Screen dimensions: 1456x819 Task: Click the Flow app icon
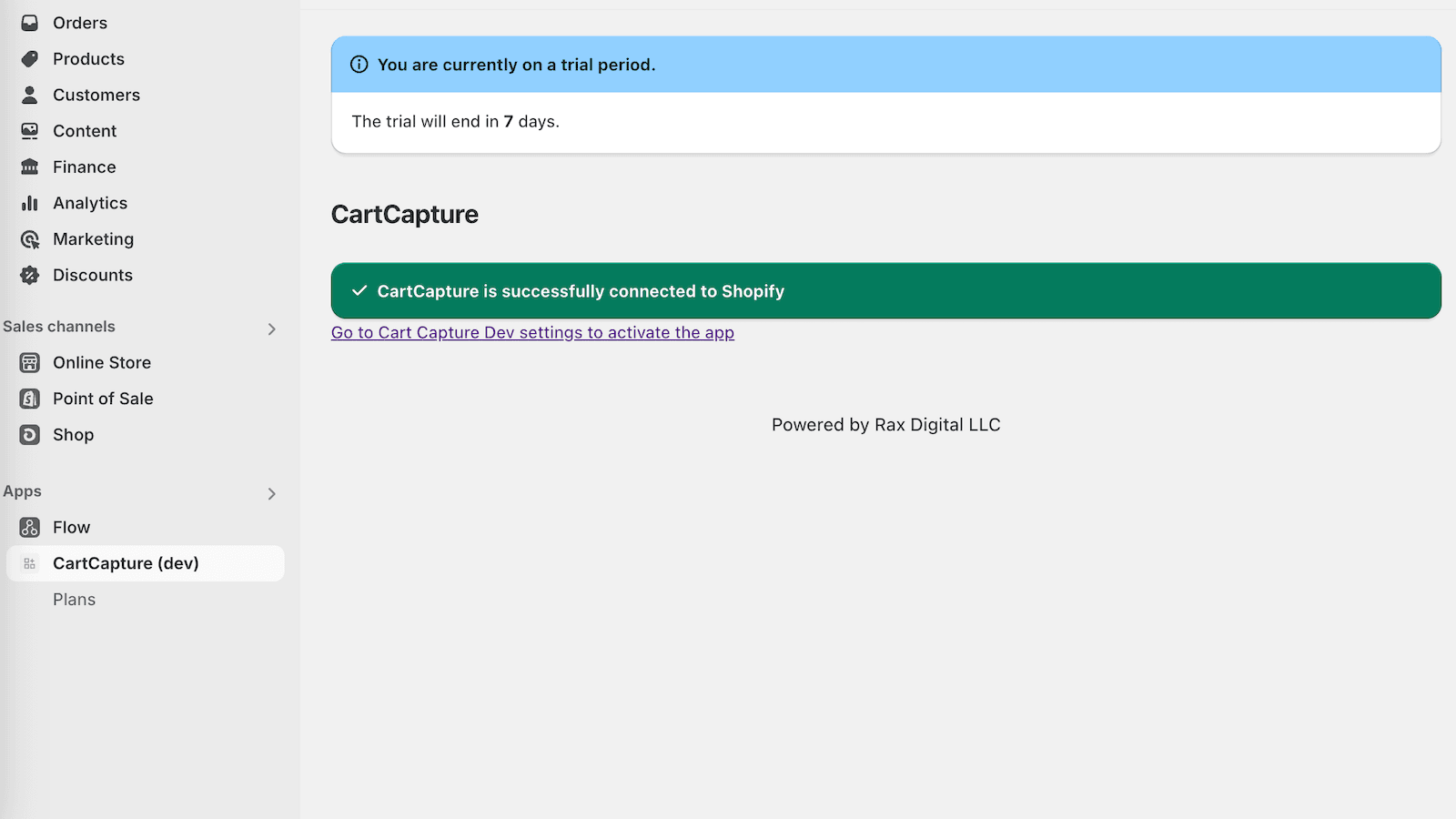[x=30, y=527]
